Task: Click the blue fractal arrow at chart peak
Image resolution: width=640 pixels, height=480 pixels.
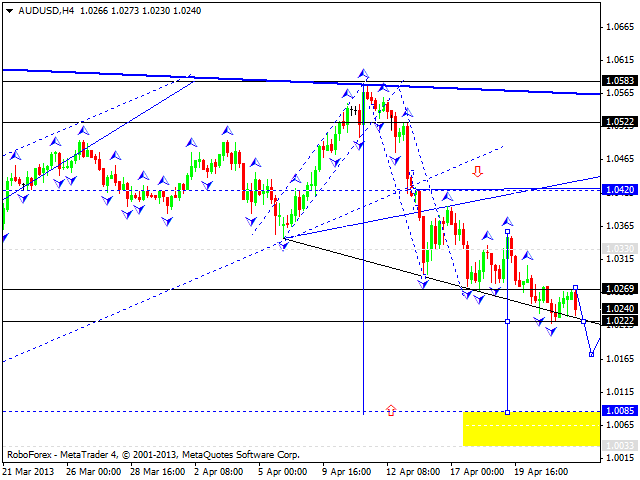Action: pyautogui.click(x=364, y=74)
